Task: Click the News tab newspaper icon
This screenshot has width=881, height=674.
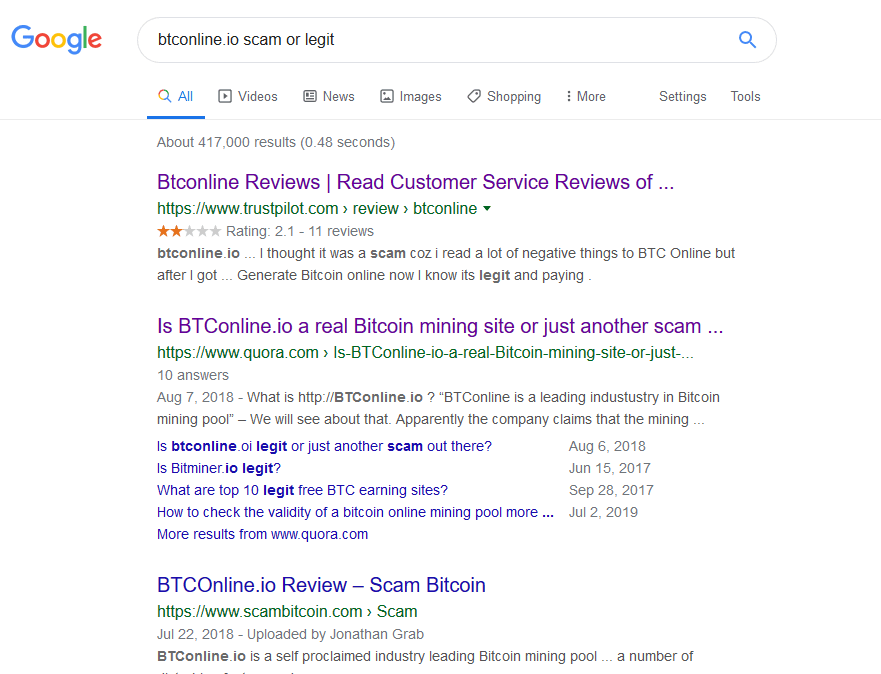Action: coord(310,96)
